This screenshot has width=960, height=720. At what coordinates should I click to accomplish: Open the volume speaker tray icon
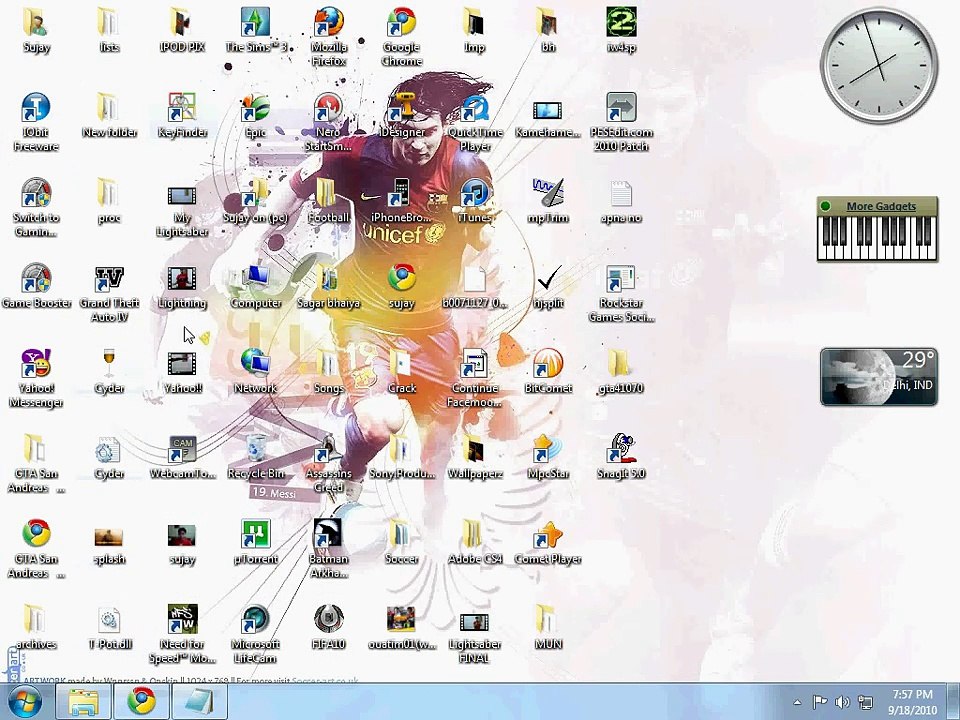(842, 702)
